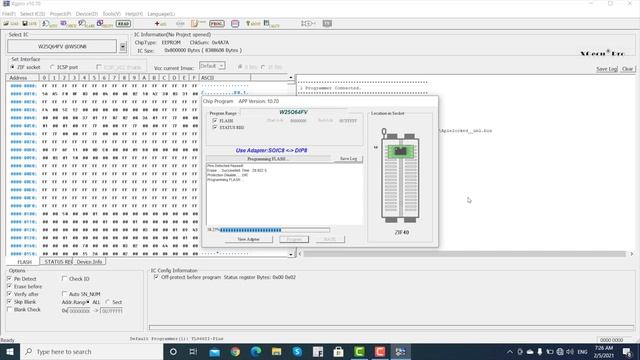Click hex view scroll down arrow
Viewport: 640px width, 360px height.
point(291,254)
